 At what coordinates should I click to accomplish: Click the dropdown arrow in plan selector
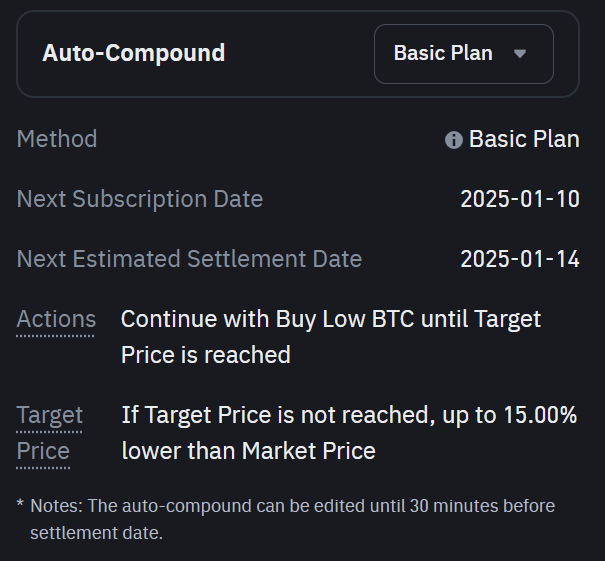click(x=519, y=54)
